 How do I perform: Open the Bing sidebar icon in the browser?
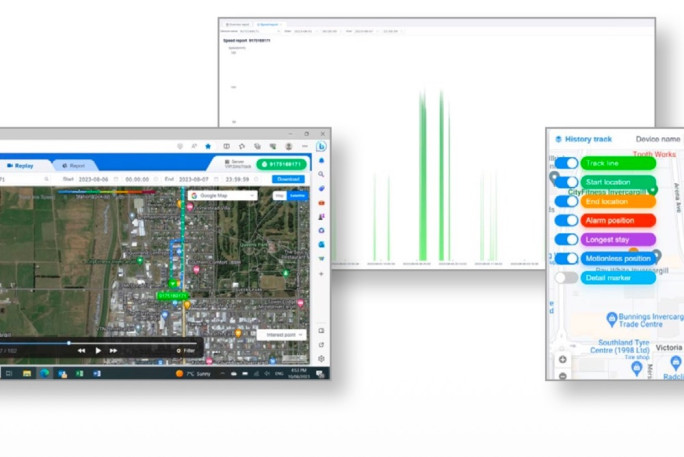(x=321, y=146)
